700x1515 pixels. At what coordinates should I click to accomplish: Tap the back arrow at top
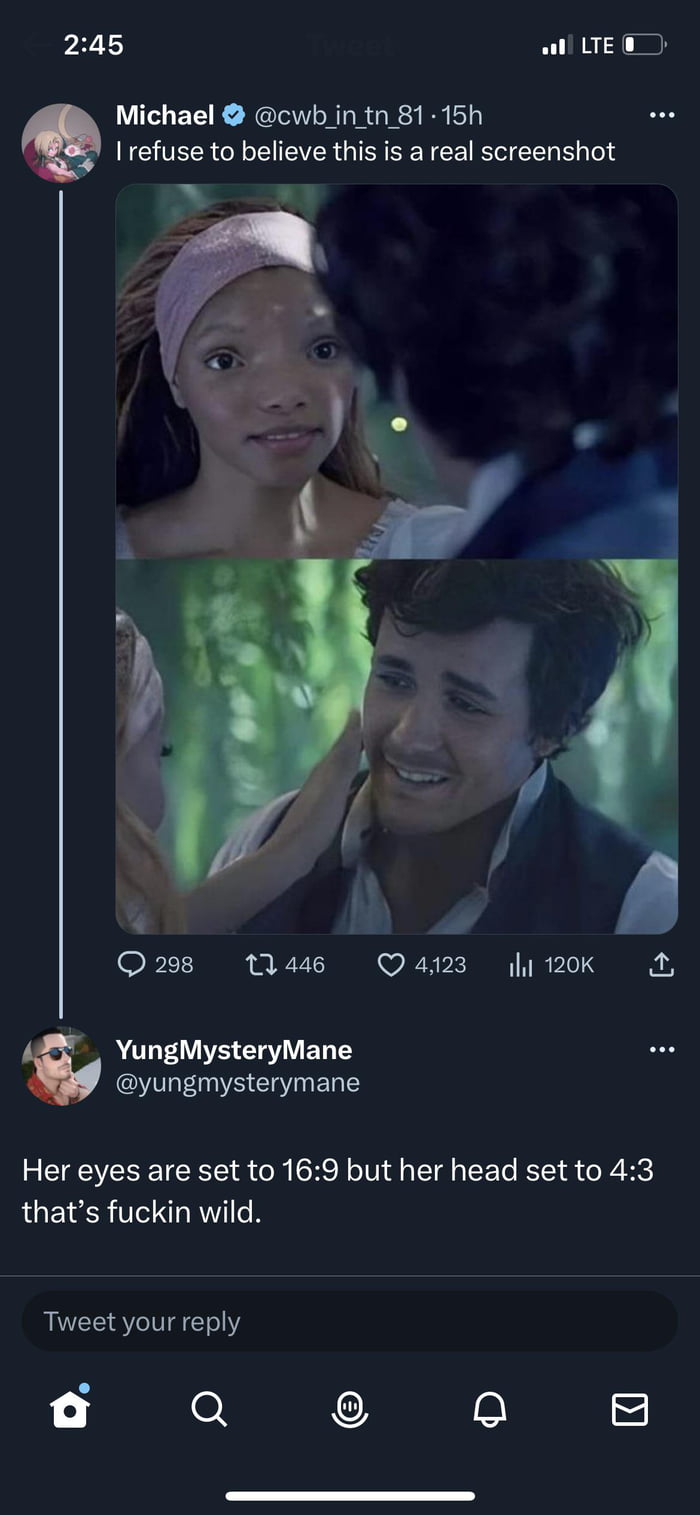(x=37, y=45)
